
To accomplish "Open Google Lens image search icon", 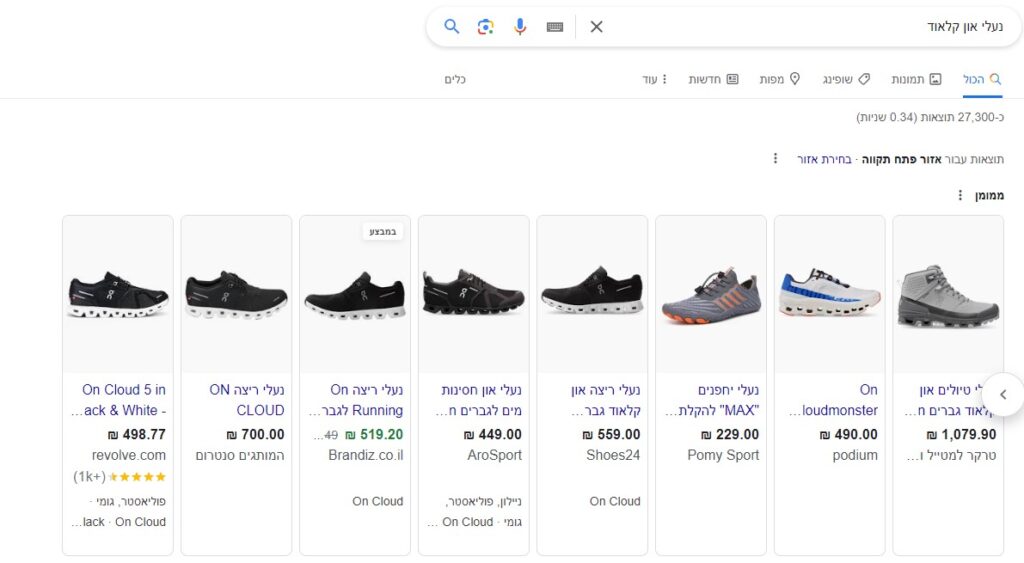I will (485, 27).
